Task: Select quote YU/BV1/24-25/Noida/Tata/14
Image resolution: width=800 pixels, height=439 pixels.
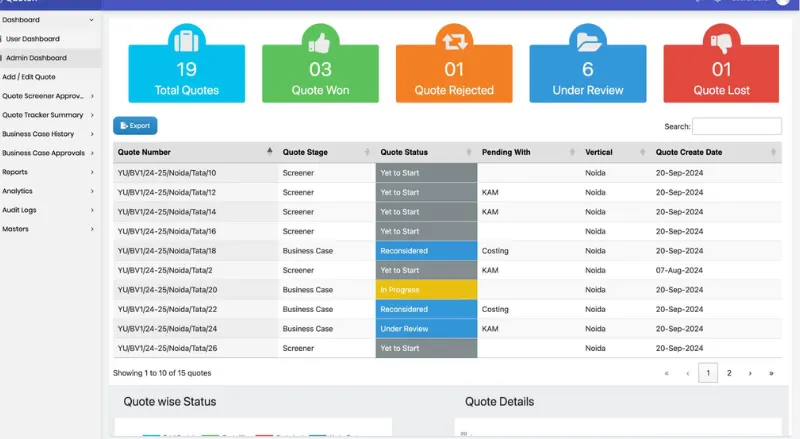Action: 167,212
